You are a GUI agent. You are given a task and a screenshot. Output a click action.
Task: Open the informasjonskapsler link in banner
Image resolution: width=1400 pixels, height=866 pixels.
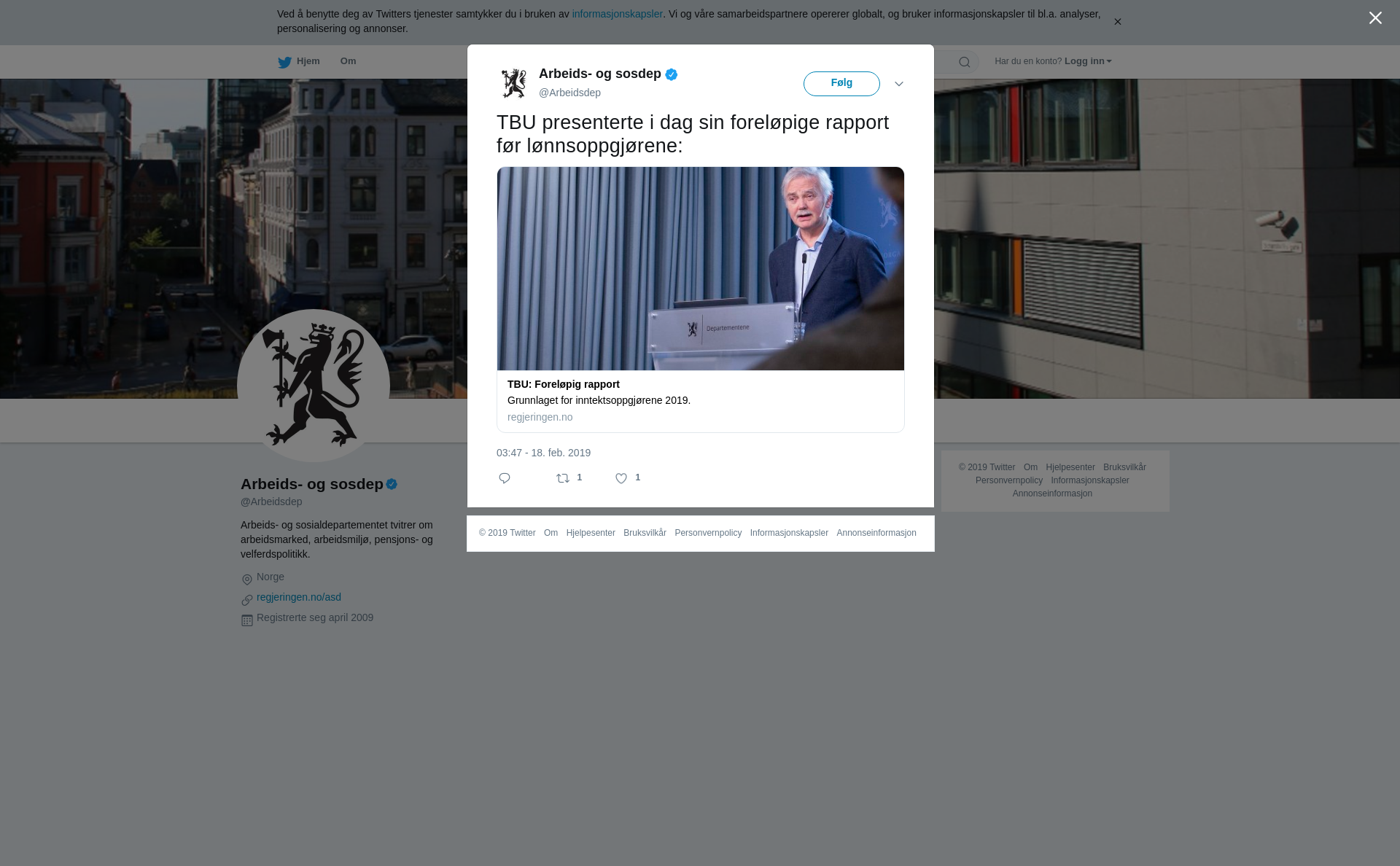point(617,14)
